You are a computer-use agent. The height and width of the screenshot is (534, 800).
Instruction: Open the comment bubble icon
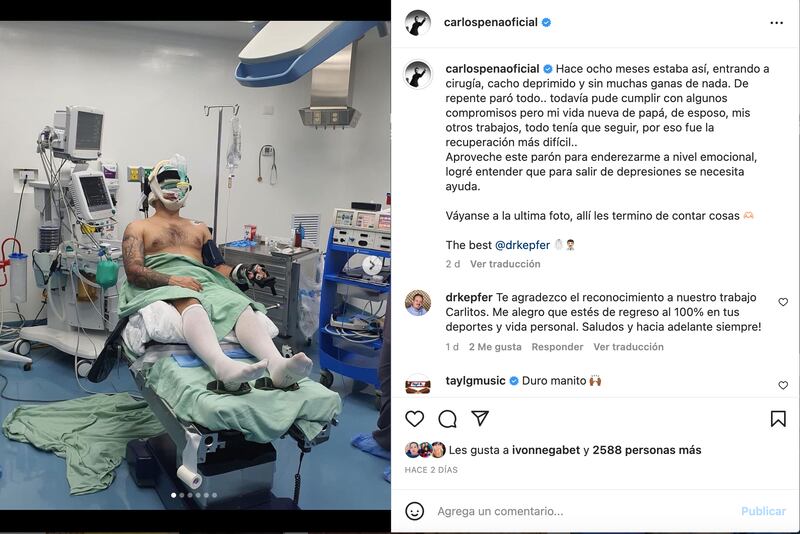point(447,419)
